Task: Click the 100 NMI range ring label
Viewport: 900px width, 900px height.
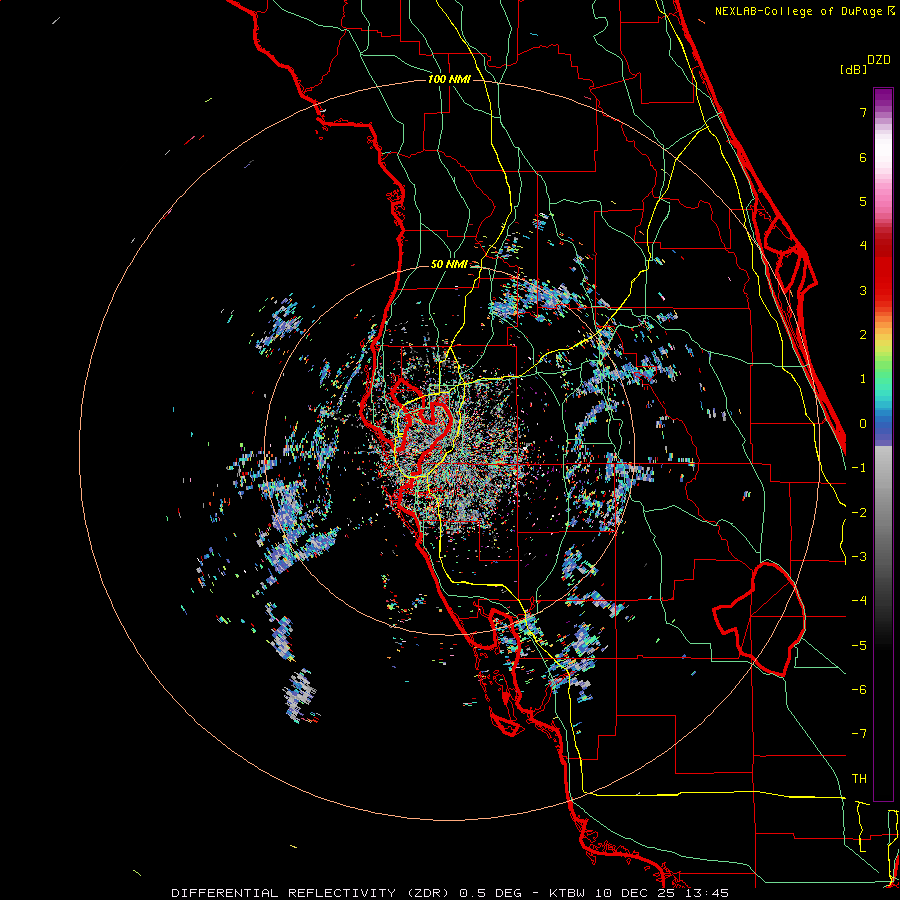Action: [449, 79]
